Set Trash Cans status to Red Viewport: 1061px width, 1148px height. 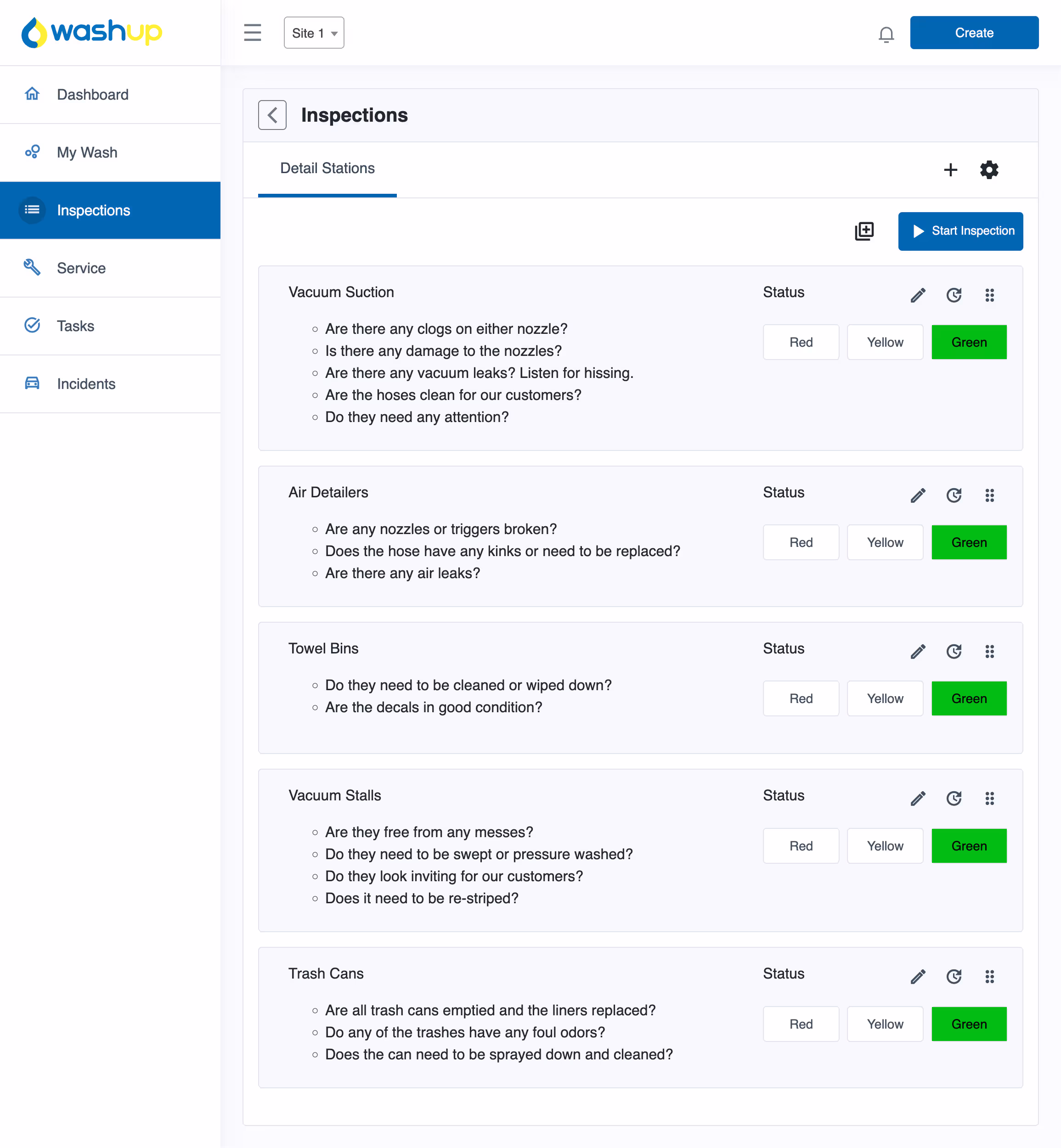801,1024
